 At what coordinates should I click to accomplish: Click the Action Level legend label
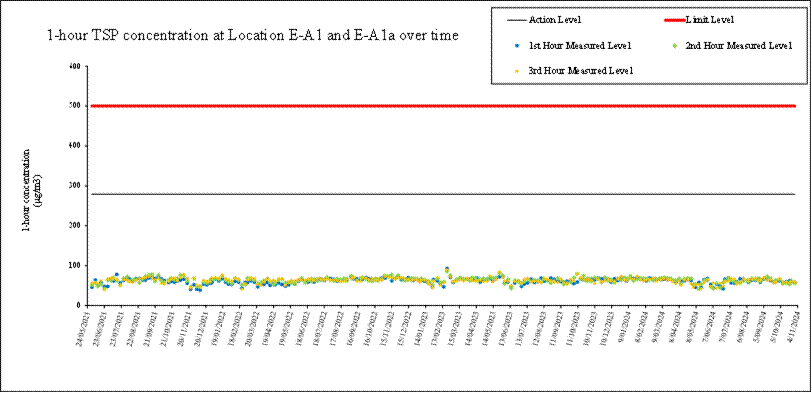[555, 20]
